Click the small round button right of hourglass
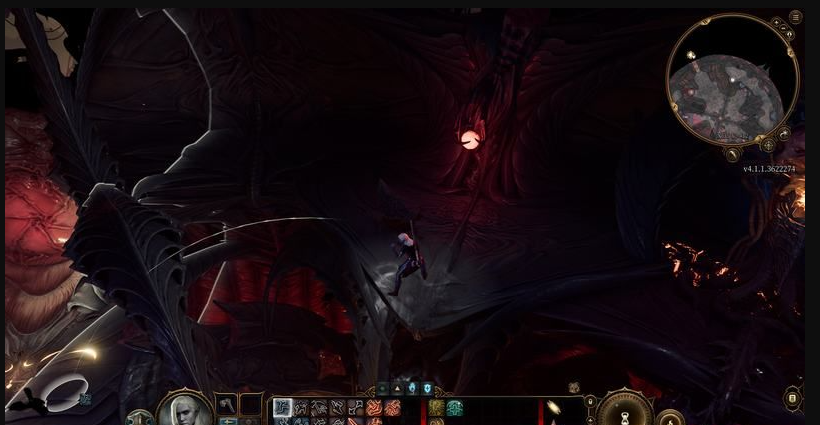820x425 pixels. pyautogui.click(x=670, y=419)
